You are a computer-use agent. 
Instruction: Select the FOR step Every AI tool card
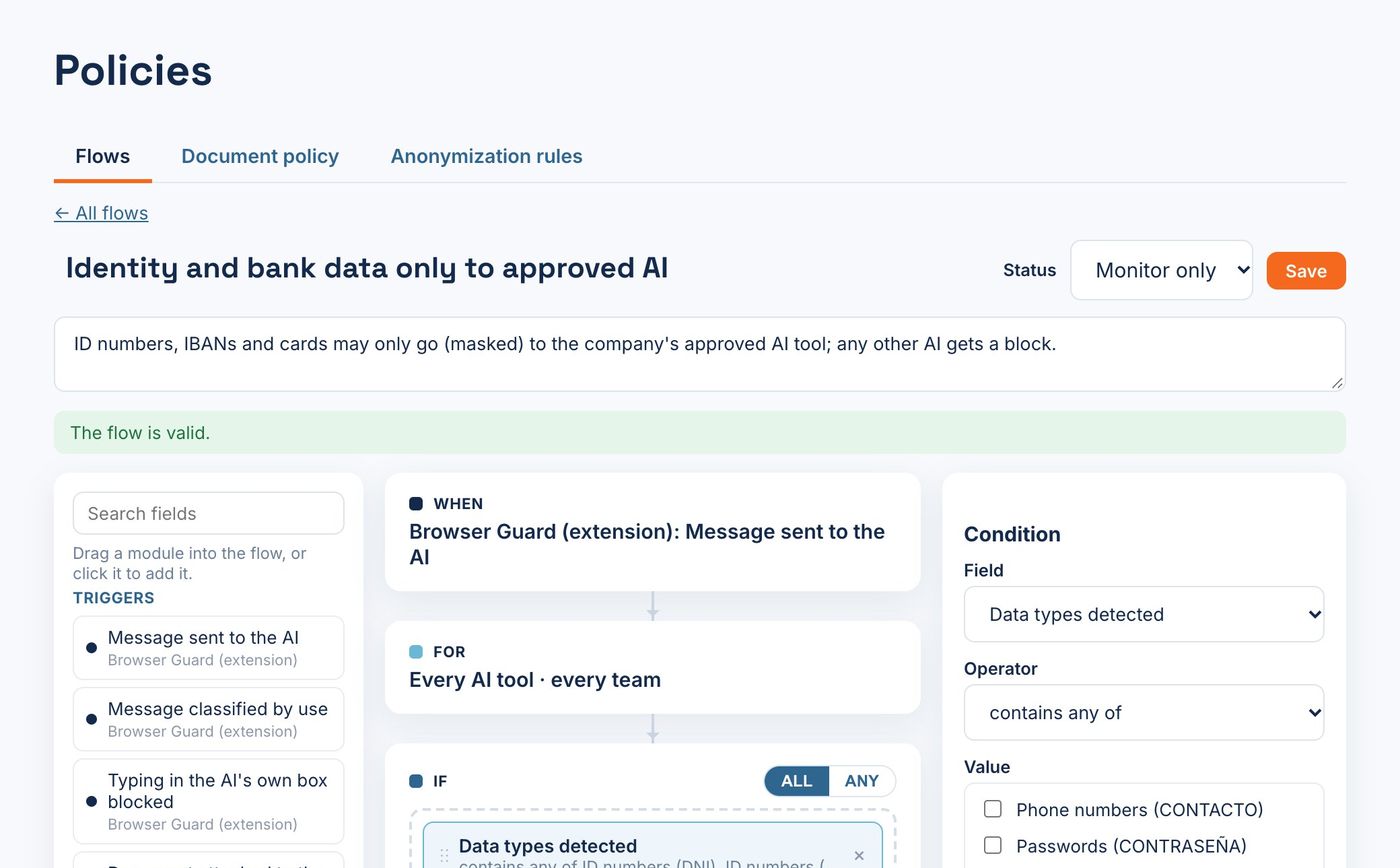tap(652, 667)
